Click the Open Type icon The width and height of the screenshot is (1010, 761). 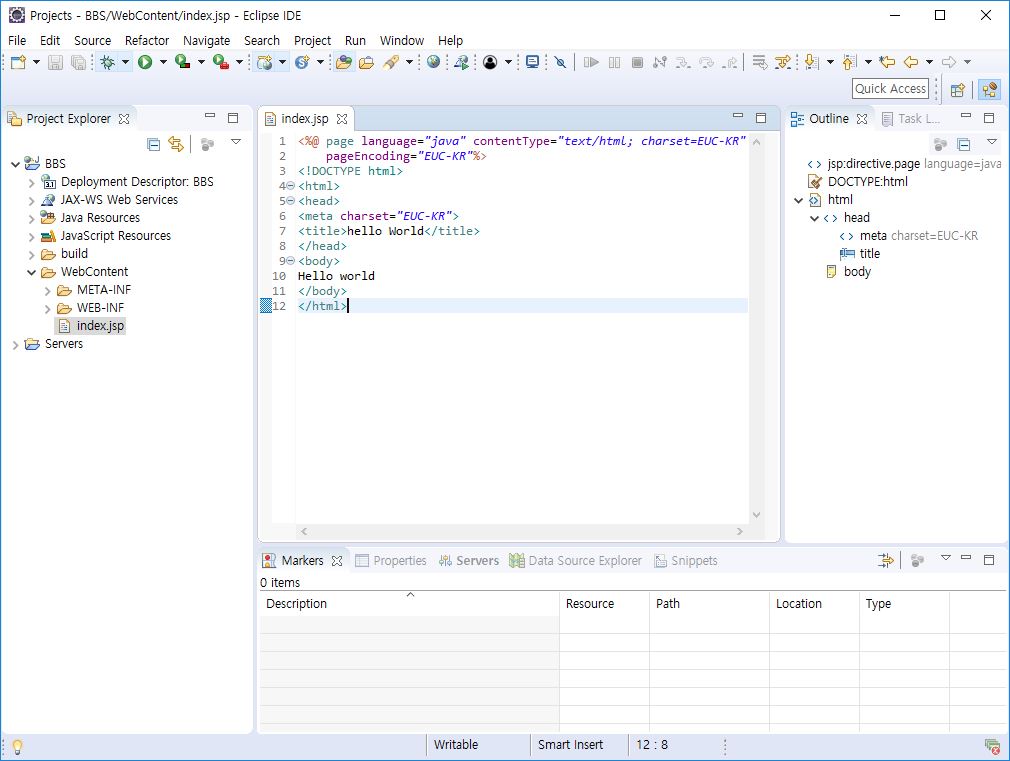coord(344,62)
